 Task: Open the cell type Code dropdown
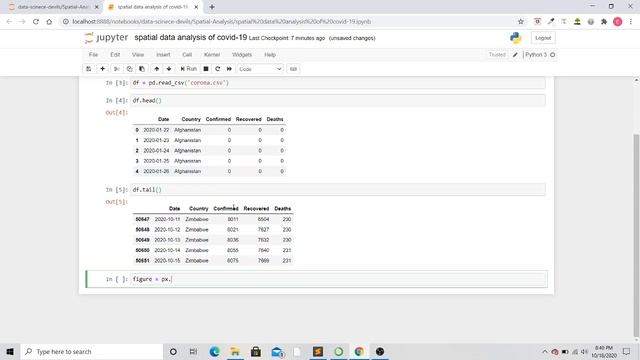tap(260, 69)
